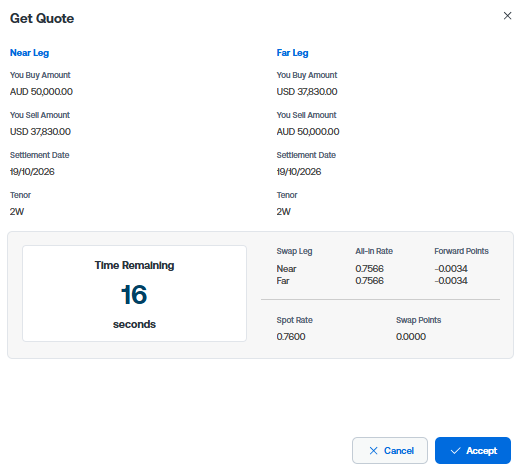Click the Swap Points label
This screenshot has width=521, height=471.
[x=418, y=320]
